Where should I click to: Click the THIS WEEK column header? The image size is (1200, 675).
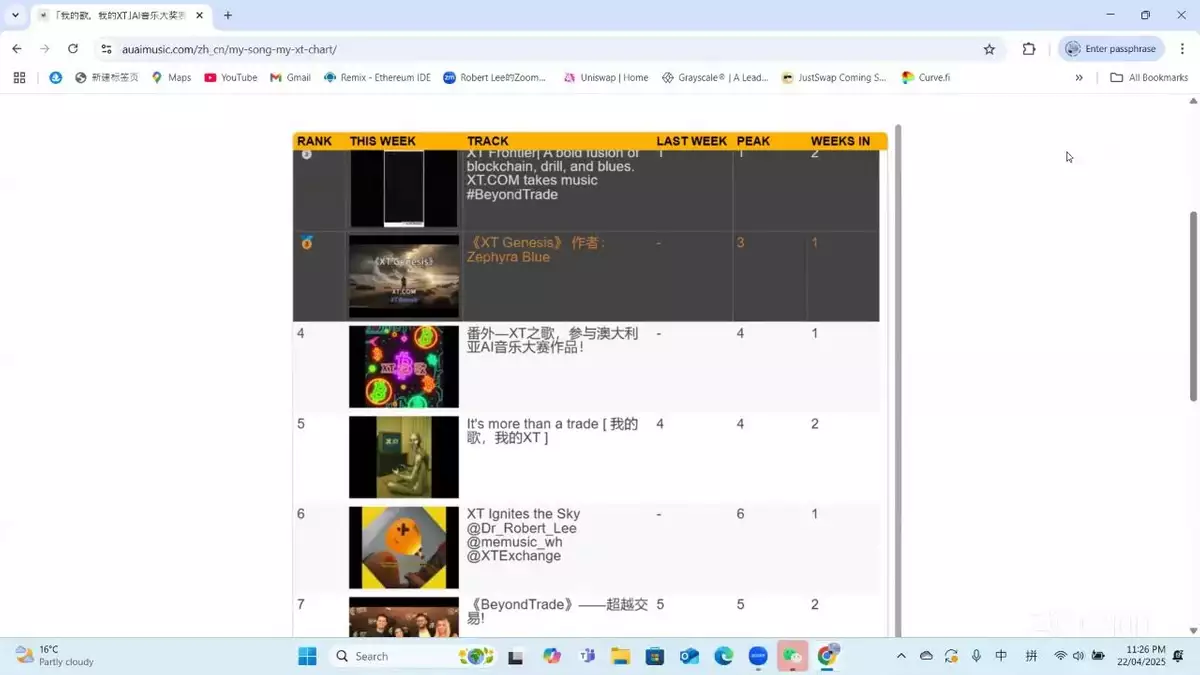(x=383, y=141)
